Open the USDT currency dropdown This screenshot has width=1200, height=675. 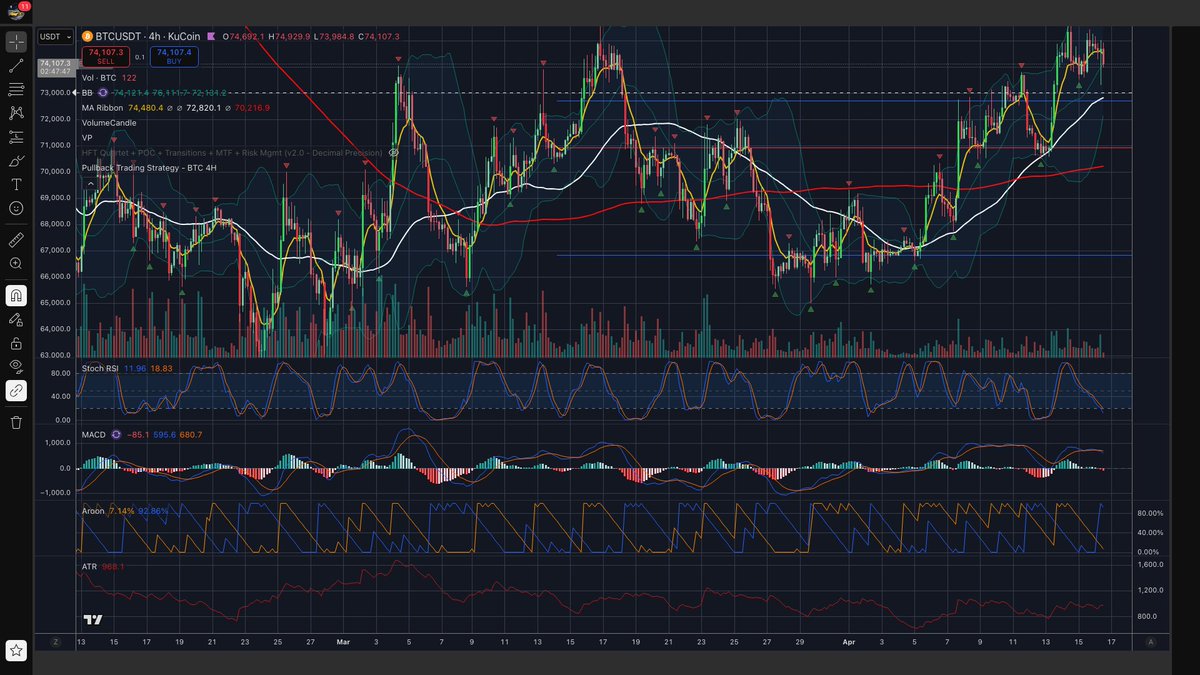pos(55,37)
